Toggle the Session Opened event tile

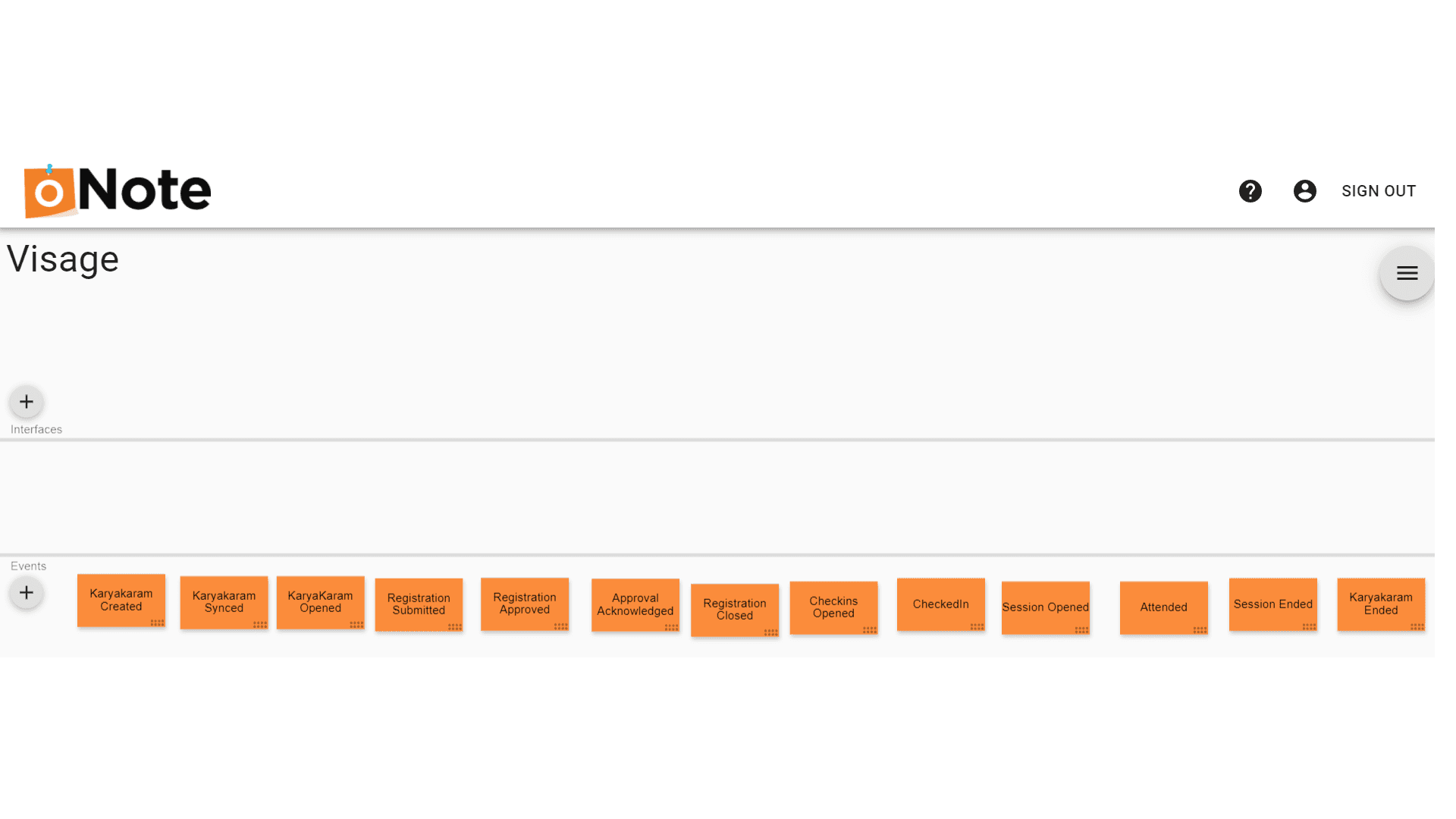pos(1046,607)
